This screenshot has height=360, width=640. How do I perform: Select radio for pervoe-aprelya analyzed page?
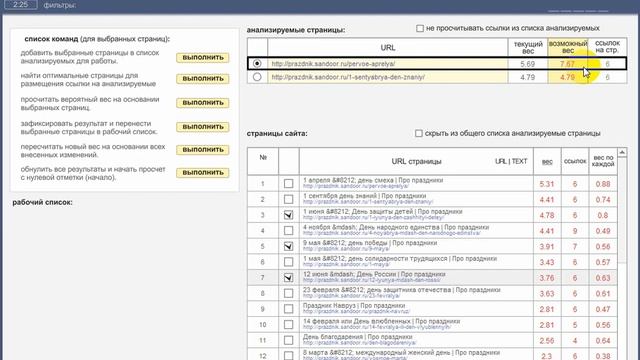click(257, 64)
